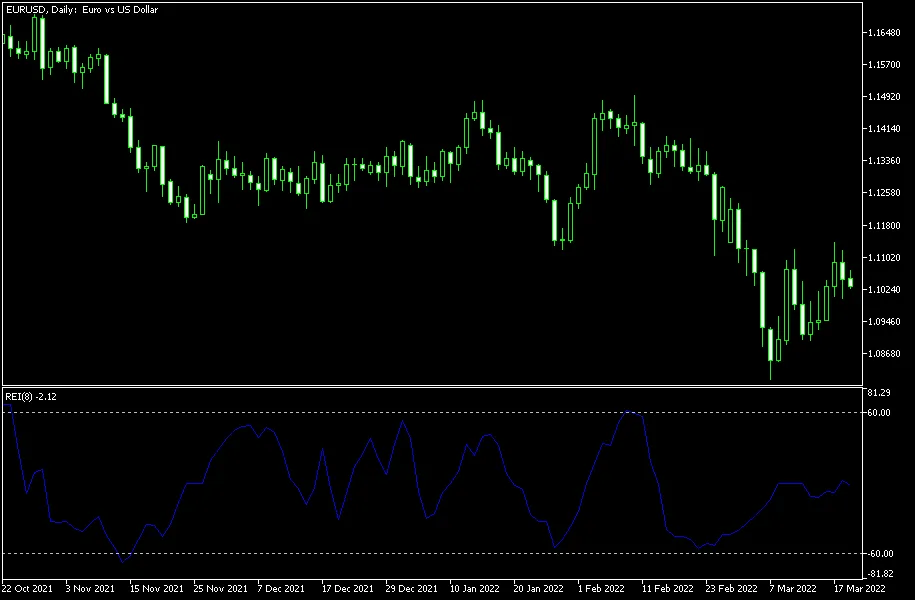Select the 10 Jan 2022 date marker
Image resolution: width=915 pixels, height=600 pixels.
coord(475,589)
